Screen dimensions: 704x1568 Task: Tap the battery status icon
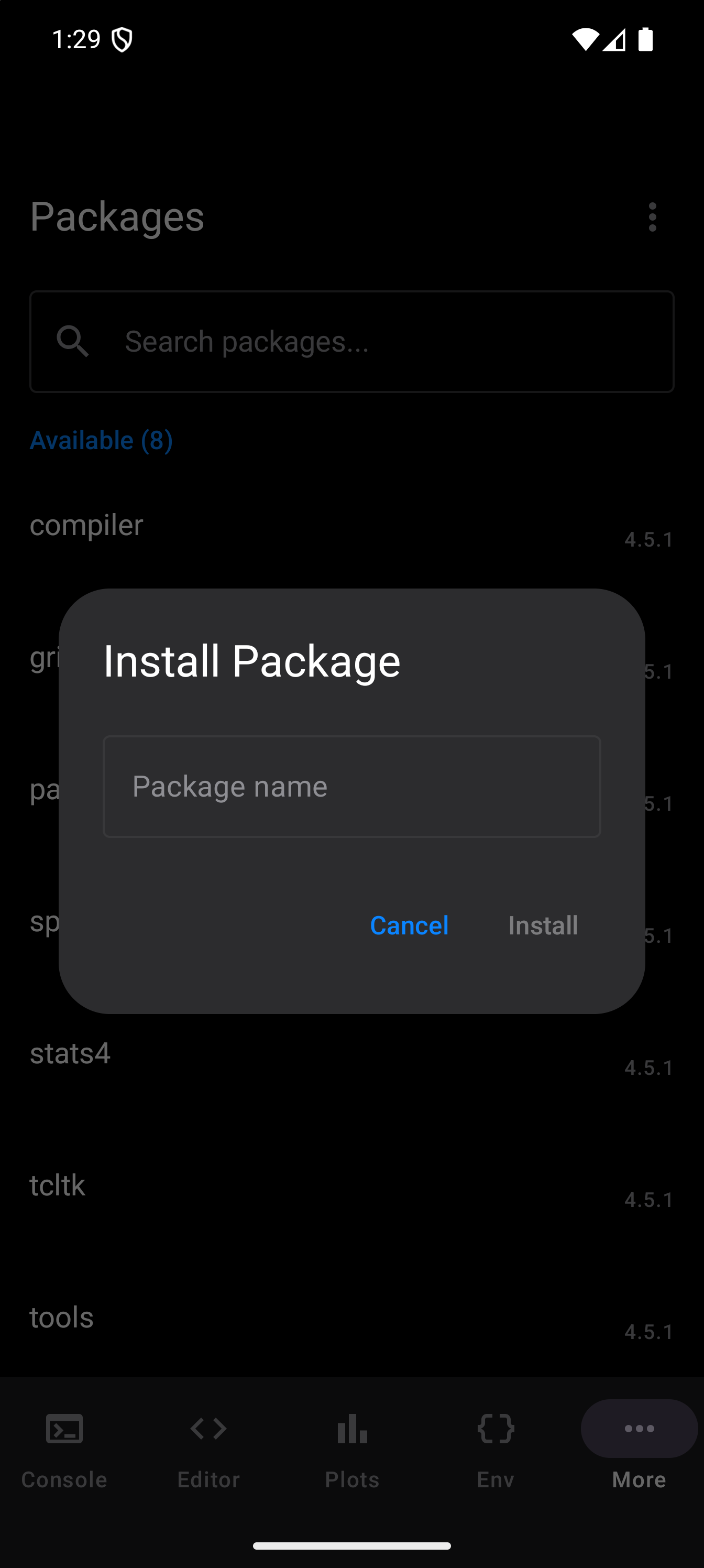(x=645, y=39)
